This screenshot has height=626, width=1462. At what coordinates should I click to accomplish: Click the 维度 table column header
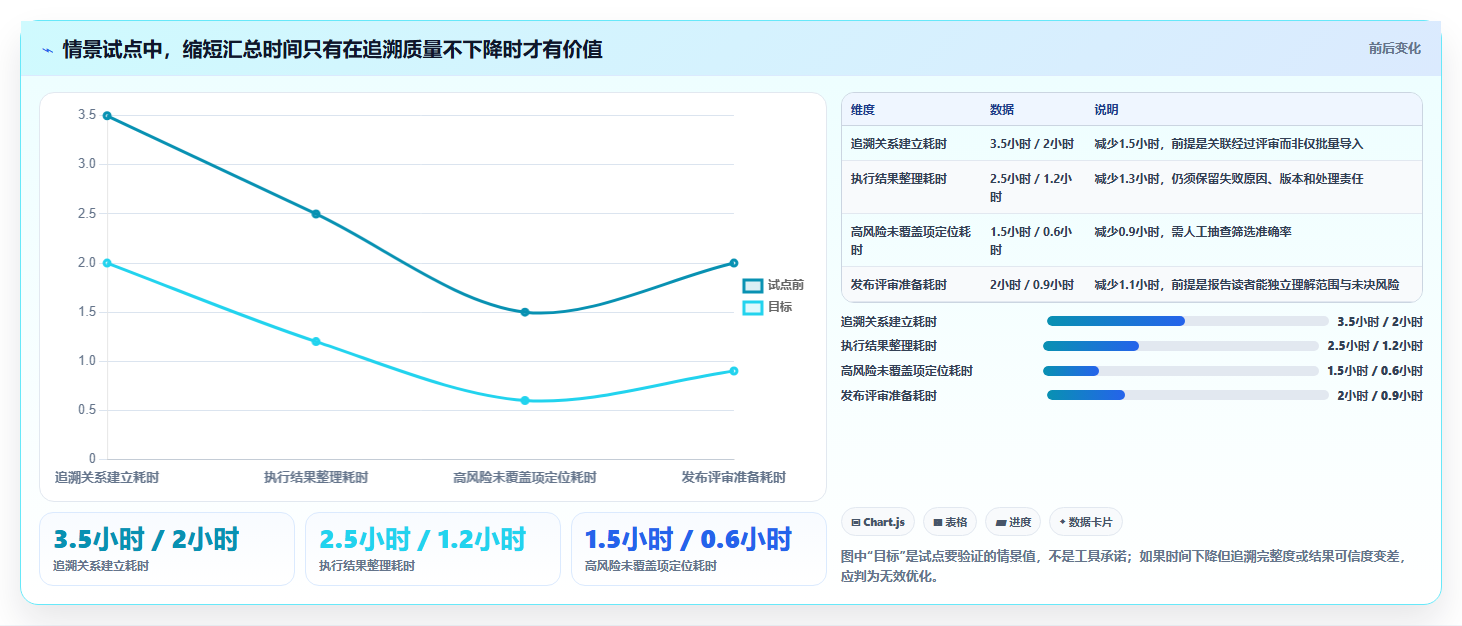pos(863,110)
